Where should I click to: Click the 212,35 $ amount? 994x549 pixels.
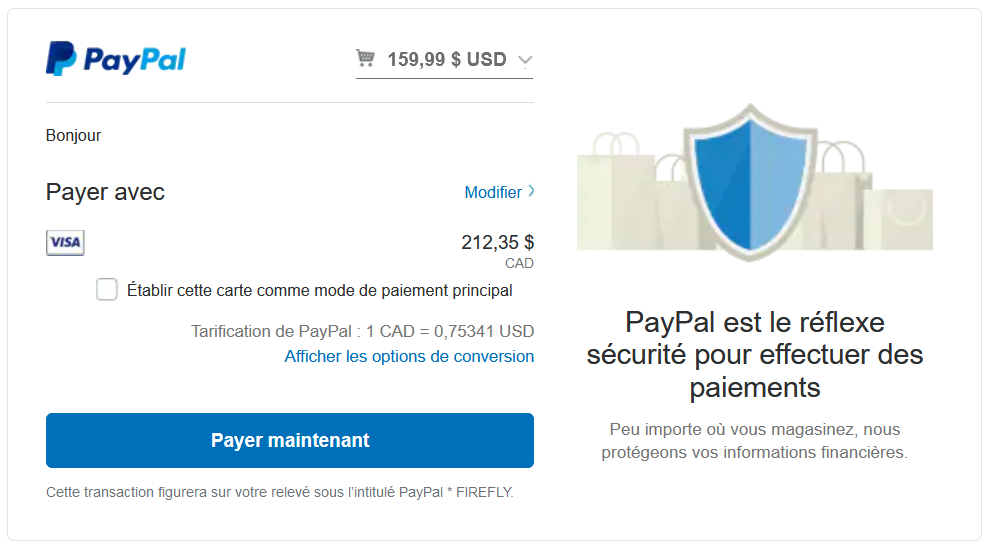tap(497, 242)
